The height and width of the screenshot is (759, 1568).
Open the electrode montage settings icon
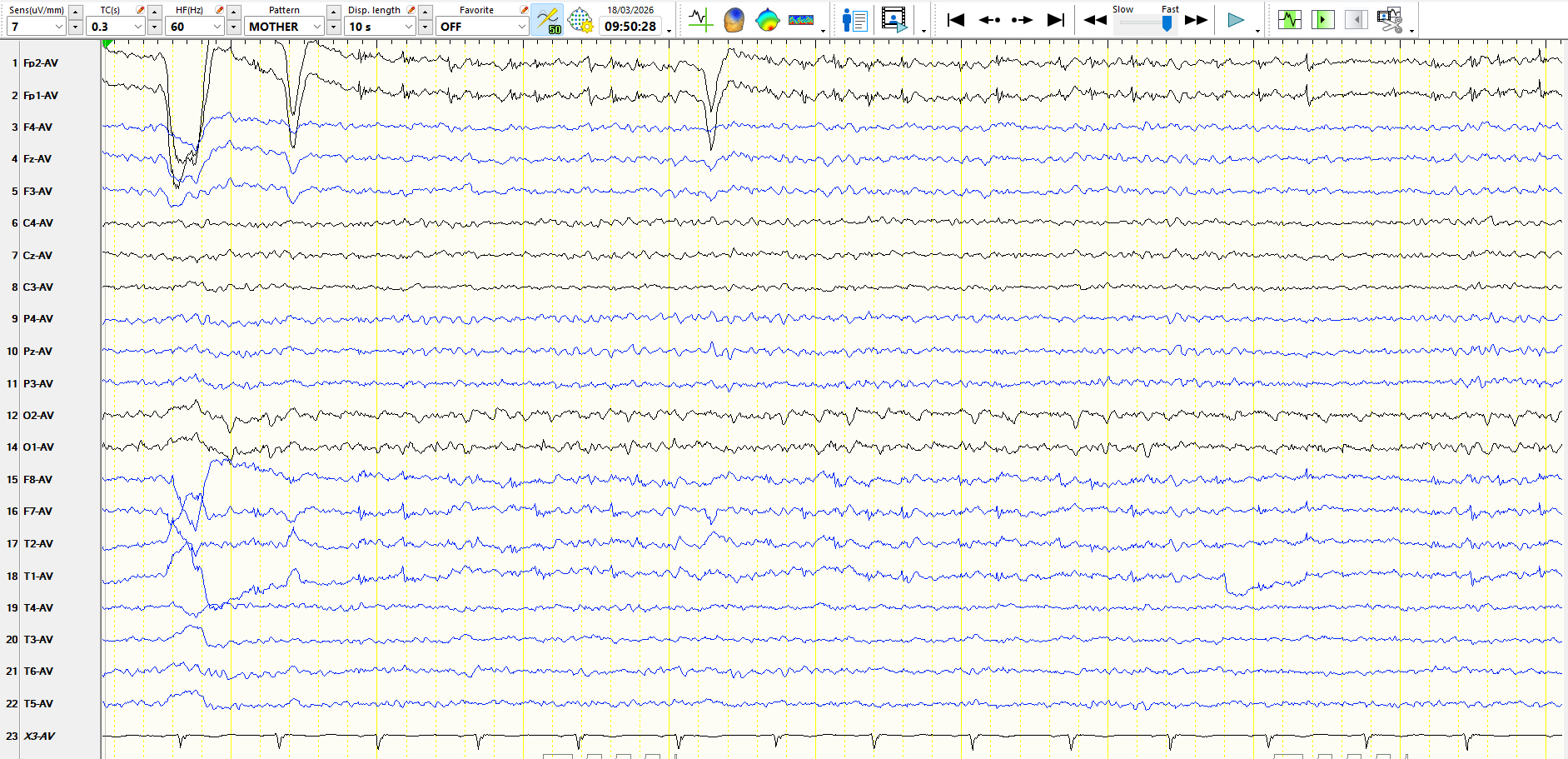point(580,19)
